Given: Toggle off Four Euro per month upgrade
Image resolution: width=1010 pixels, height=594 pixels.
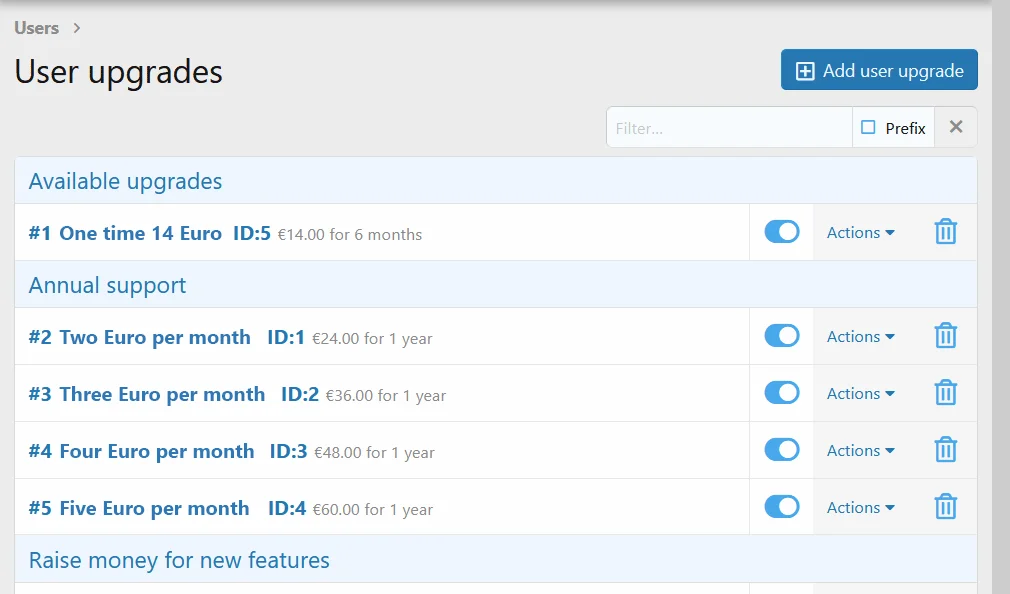Looking at the screenshot, I should coord(782,450).
